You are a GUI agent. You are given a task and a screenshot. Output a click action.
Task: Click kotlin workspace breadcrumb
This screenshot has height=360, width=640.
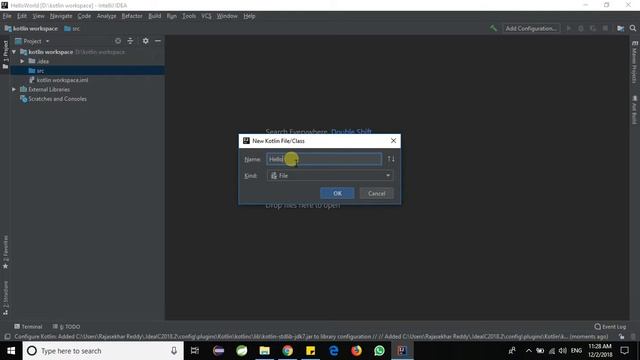point(31,29)
